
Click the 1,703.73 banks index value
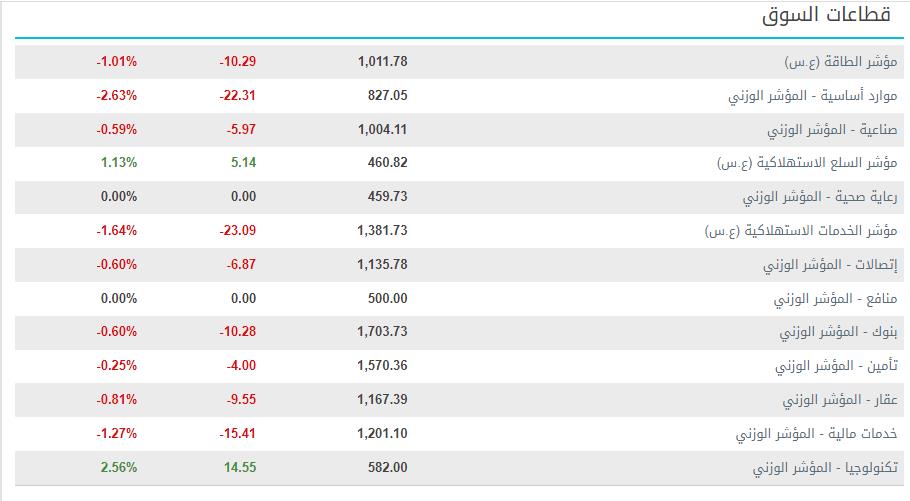[382, 331]
